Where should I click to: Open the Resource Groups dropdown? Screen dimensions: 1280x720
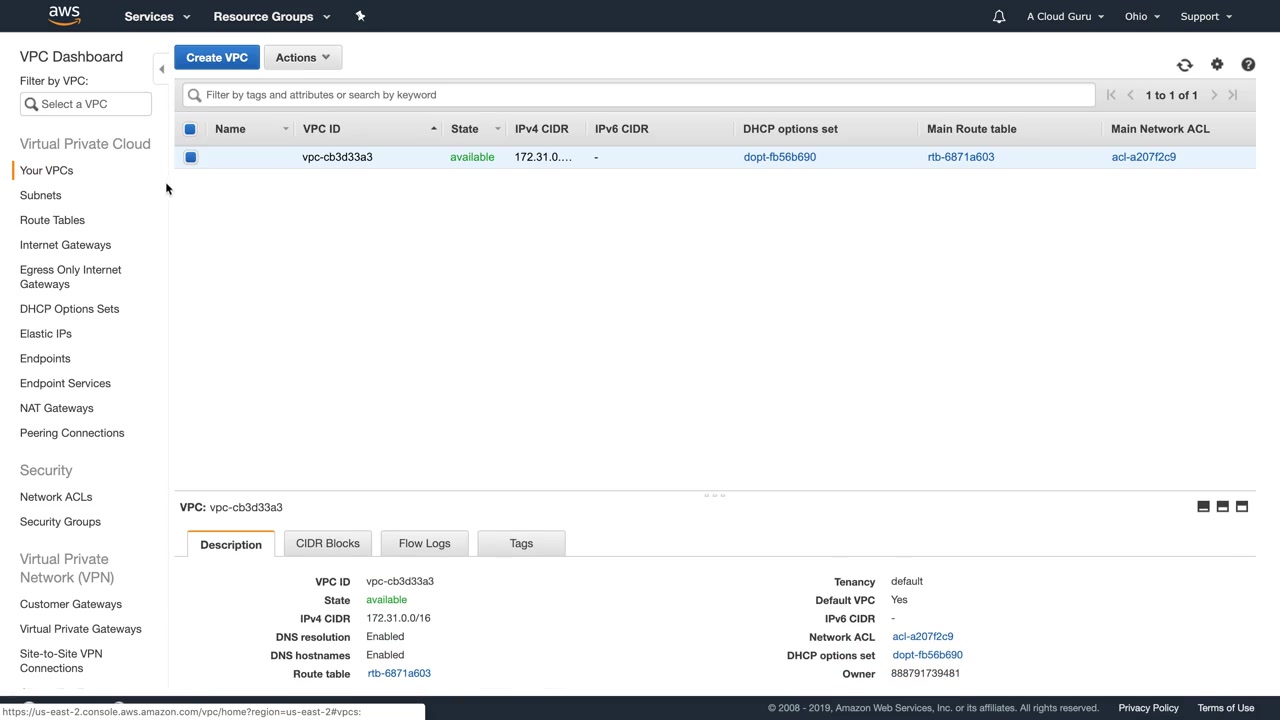271,16
